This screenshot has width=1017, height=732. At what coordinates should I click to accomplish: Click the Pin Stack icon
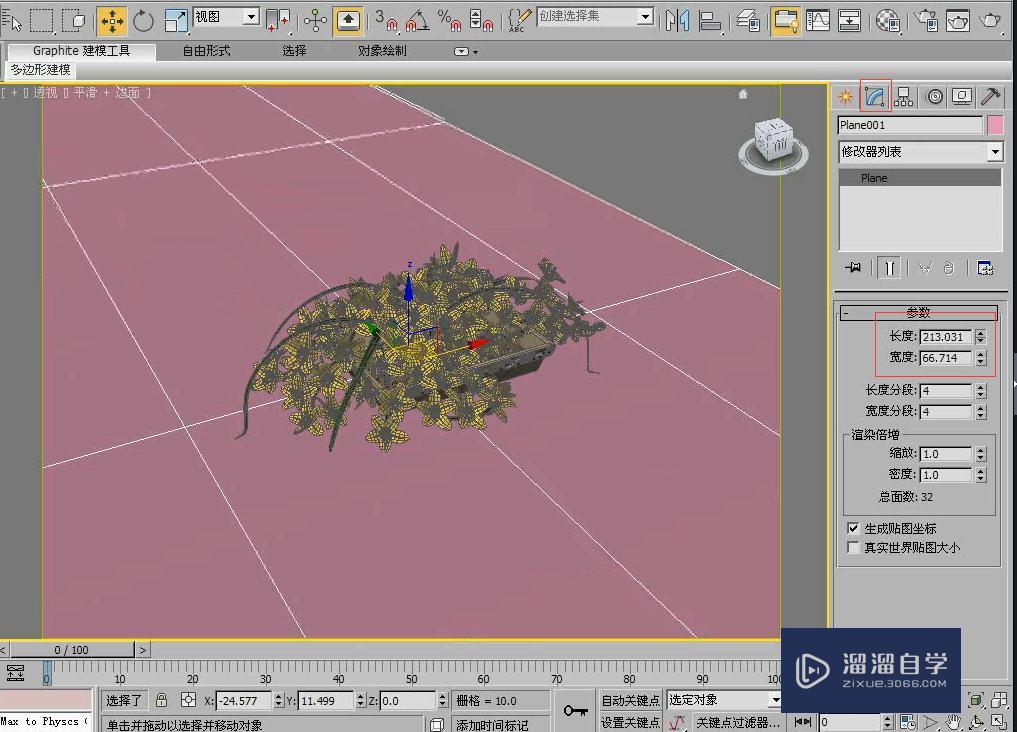(853, 268)
